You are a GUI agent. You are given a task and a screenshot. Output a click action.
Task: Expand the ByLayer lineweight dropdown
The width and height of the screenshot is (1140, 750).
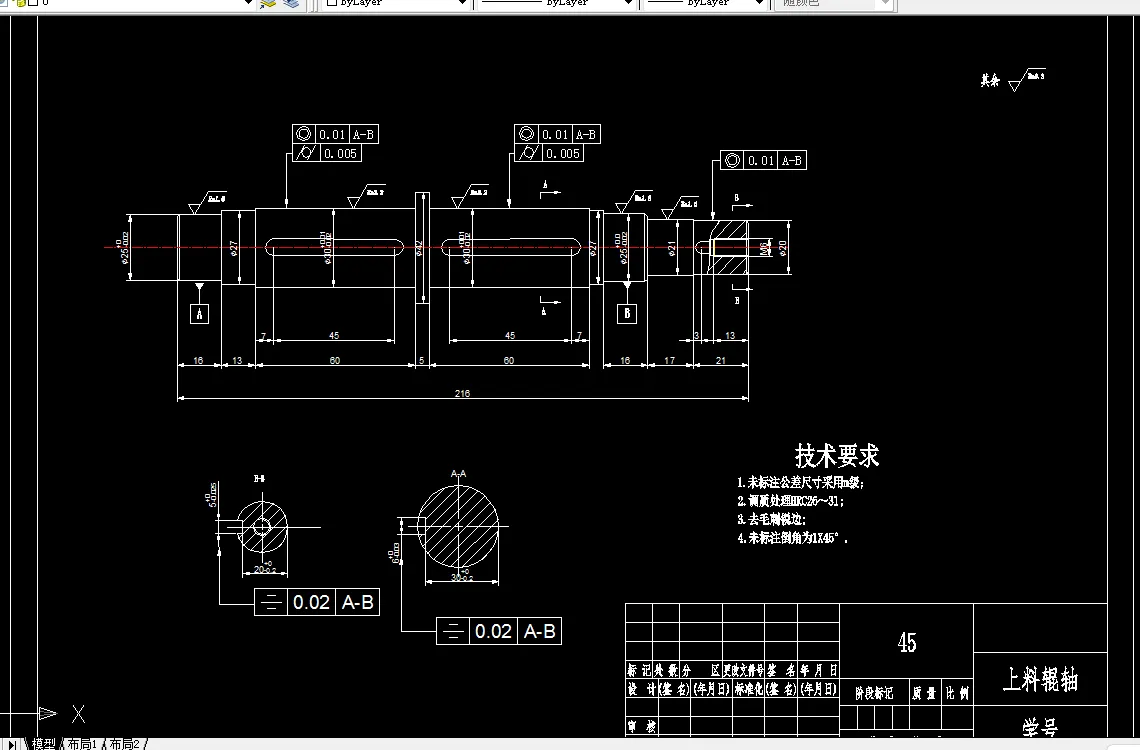[x=760, y=3]
